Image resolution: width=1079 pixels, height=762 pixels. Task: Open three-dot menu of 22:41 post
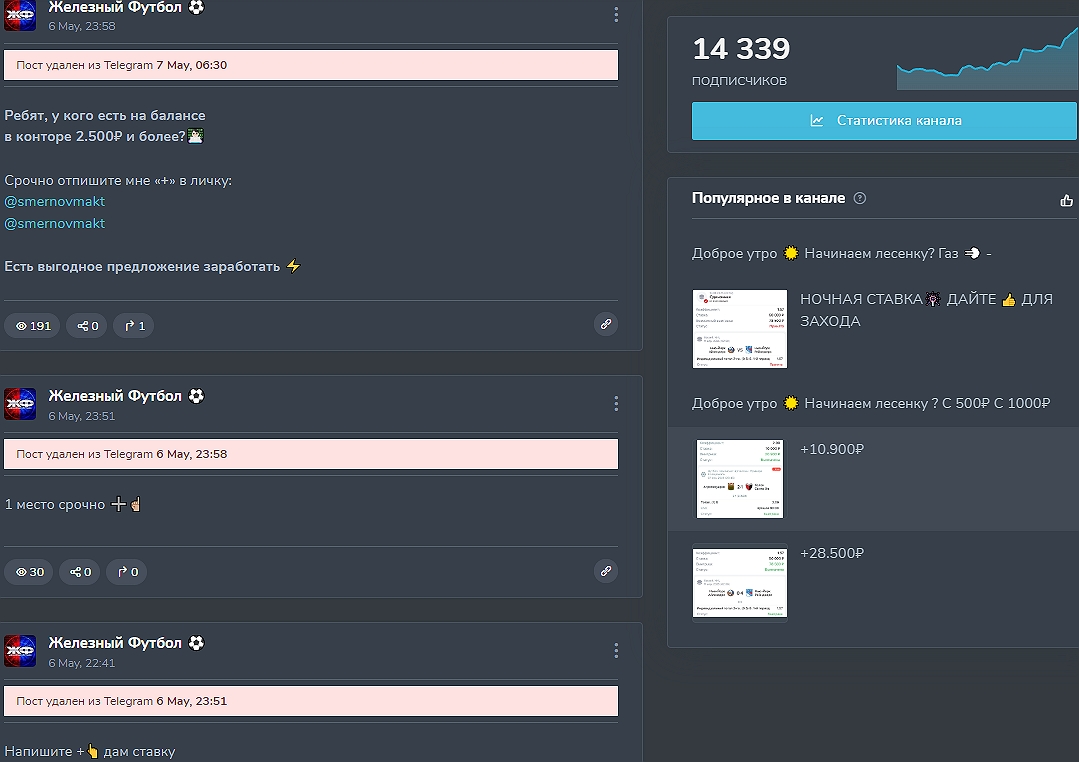[x=616, y=651]
